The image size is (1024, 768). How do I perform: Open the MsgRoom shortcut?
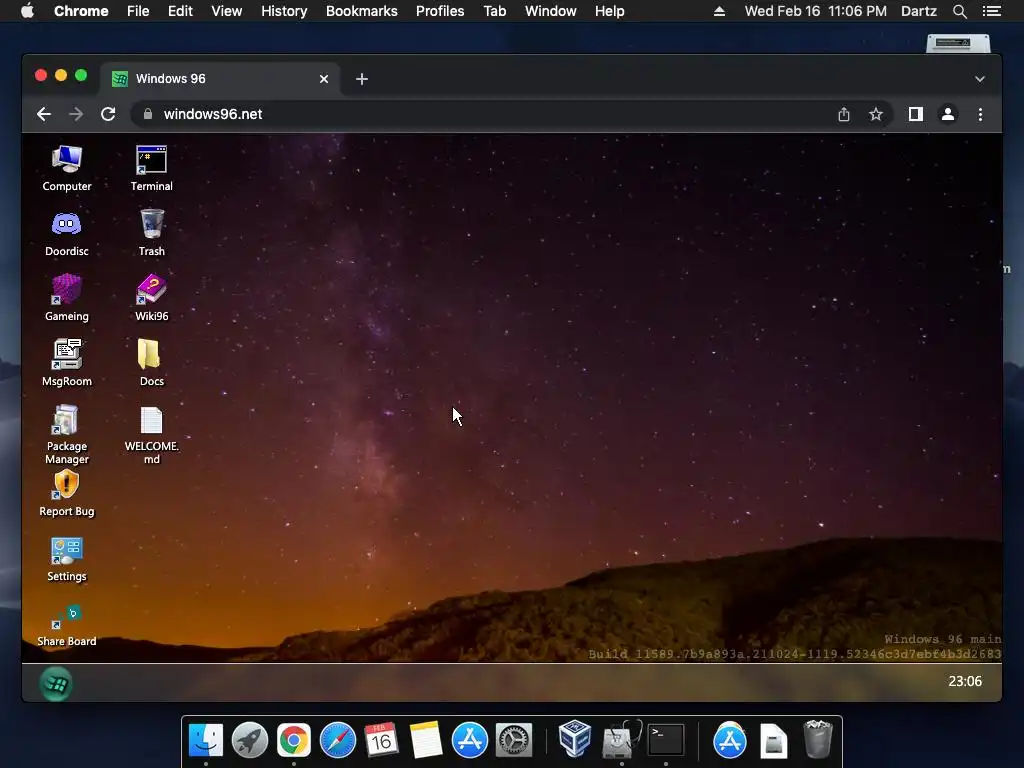(x=67, y=363)
